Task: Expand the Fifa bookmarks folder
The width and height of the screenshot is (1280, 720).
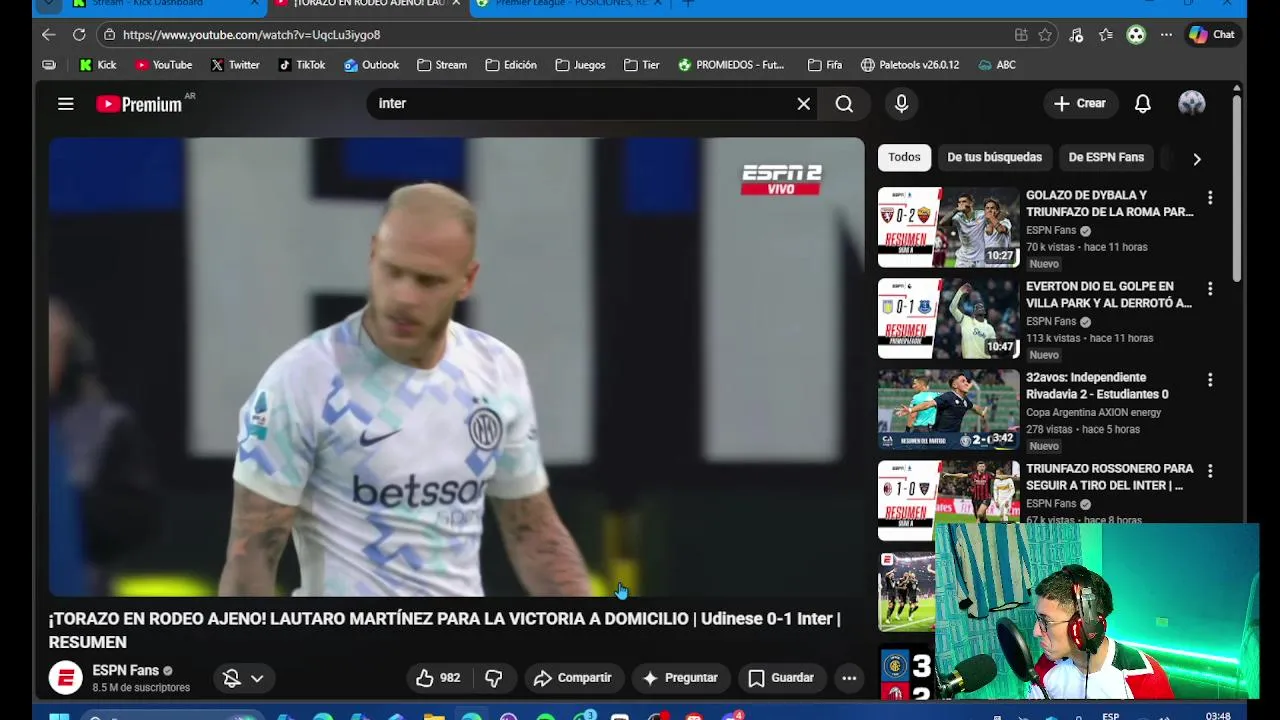Action: tap(825, 65)
